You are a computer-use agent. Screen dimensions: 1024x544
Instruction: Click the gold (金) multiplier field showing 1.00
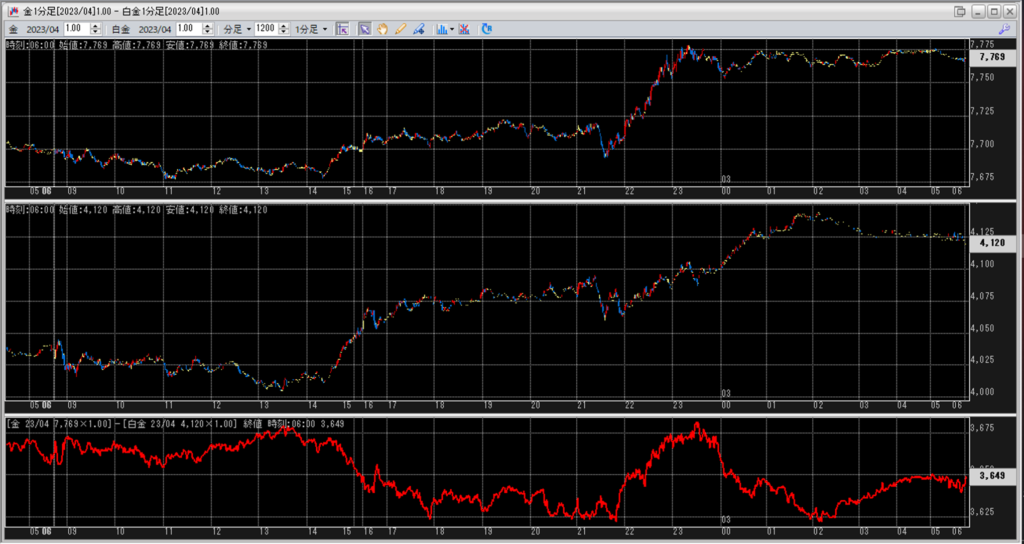click(77, 29)
